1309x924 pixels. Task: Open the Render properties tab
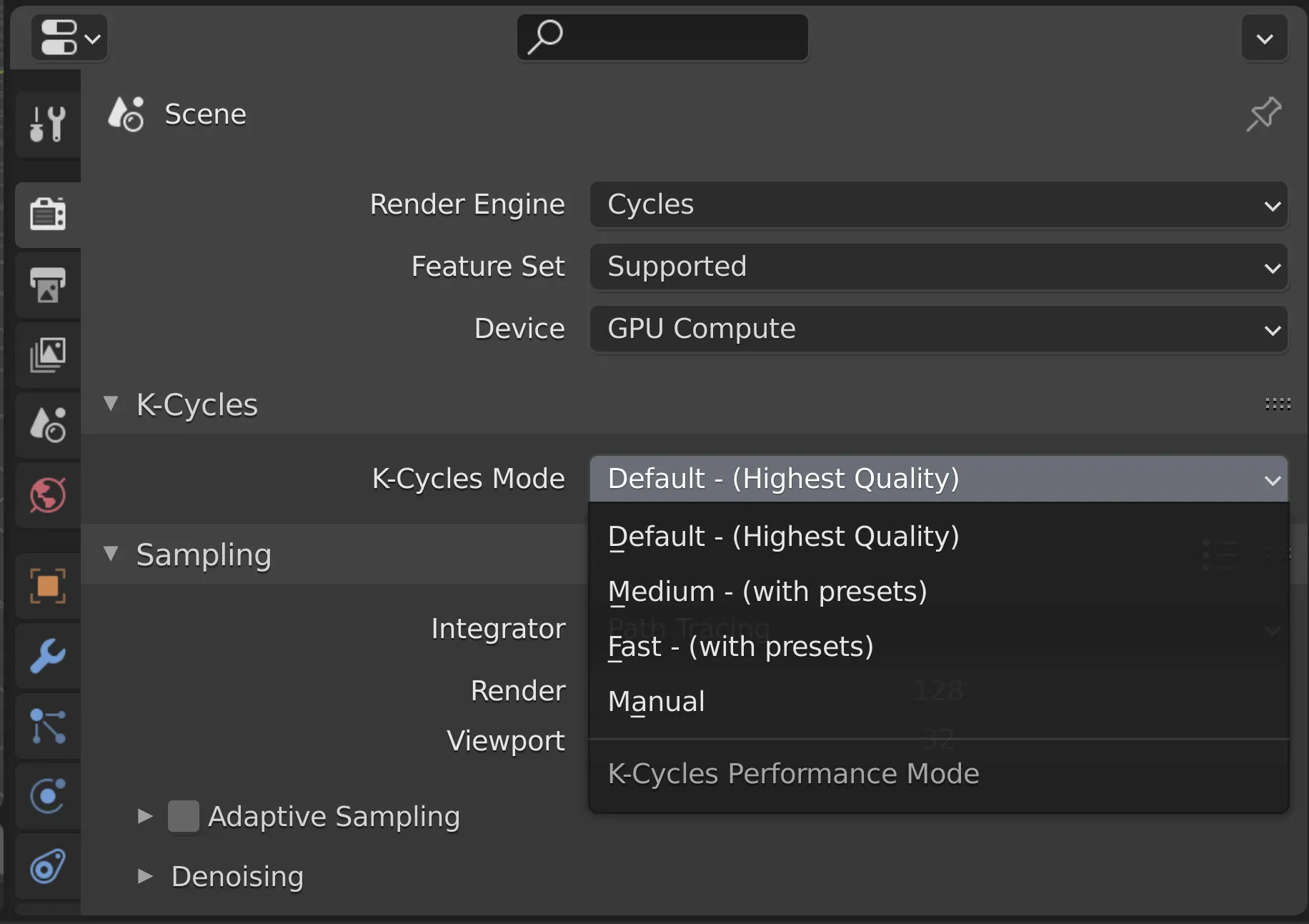[48, 214]
